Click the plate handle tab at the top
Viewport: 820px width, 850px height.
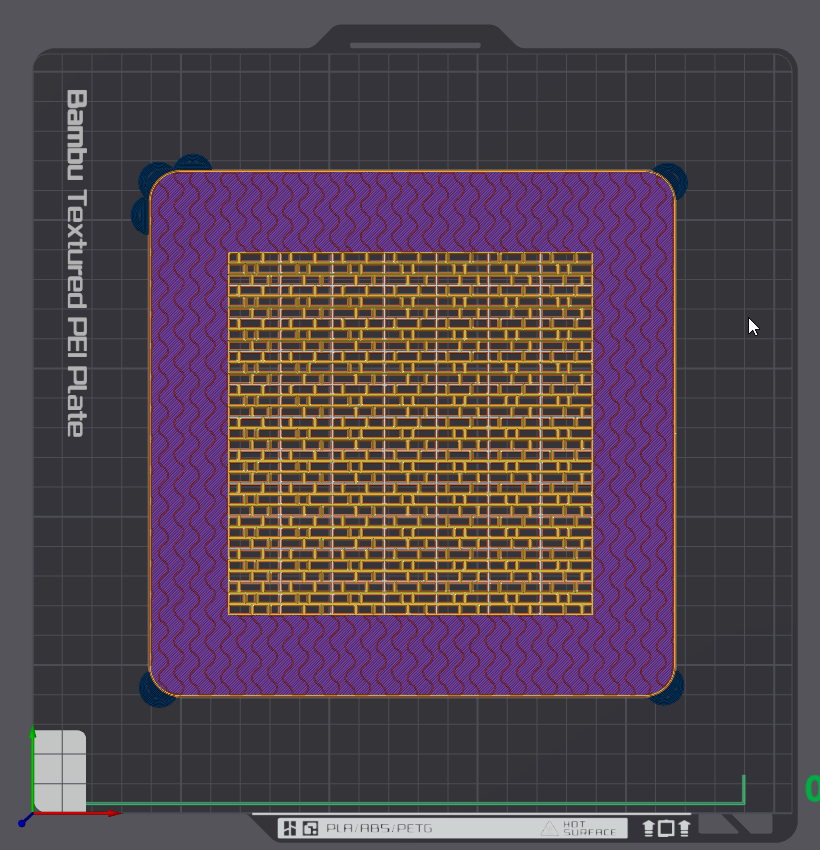415,38
